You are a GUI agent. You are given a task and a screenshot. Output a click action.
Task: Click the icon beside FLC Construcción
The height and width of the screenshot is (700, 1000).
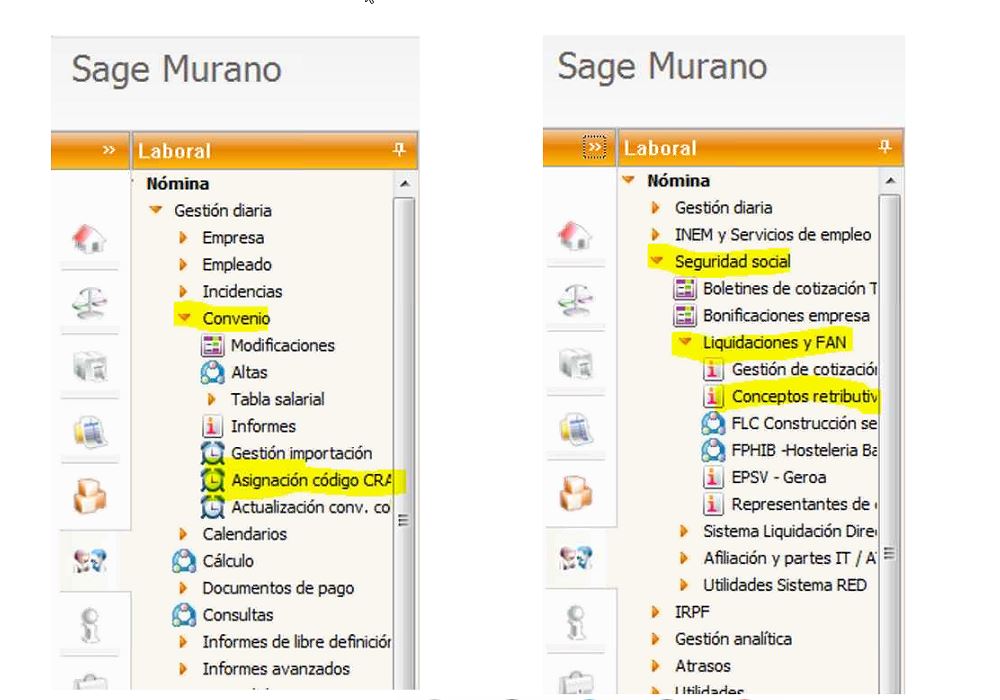pyautogui.click(x=713, y=423)
